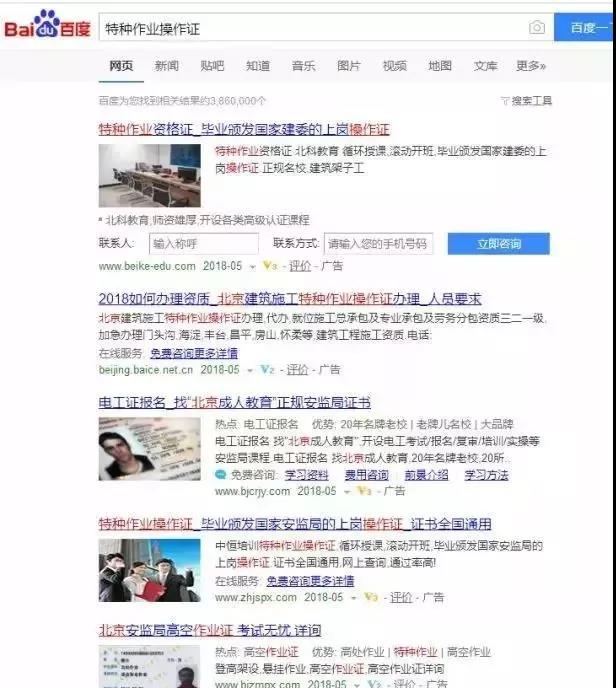Click the classroom thumbnail of first result

(150, 176)
